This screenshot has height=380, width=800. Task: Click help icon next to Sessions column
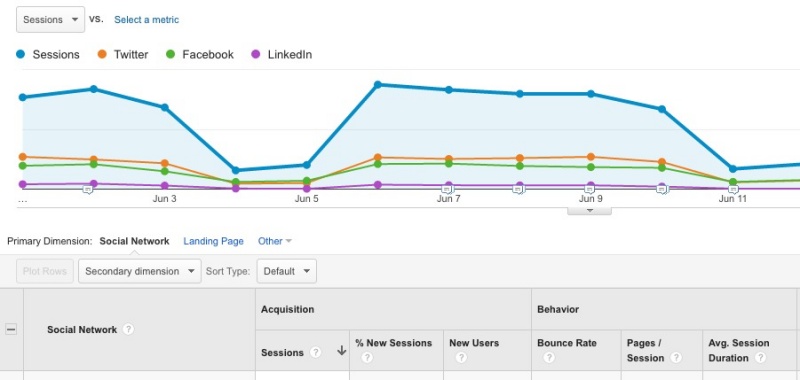pyautogui.click(x=316, y=352)
